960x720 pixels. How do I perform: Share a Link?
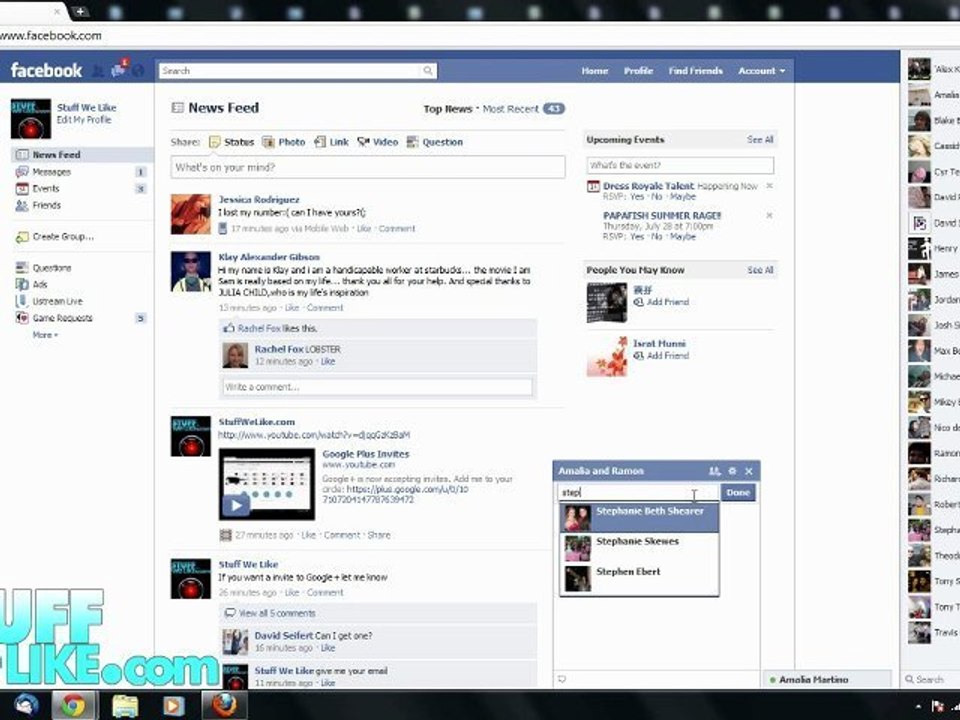tap(331, 142)
